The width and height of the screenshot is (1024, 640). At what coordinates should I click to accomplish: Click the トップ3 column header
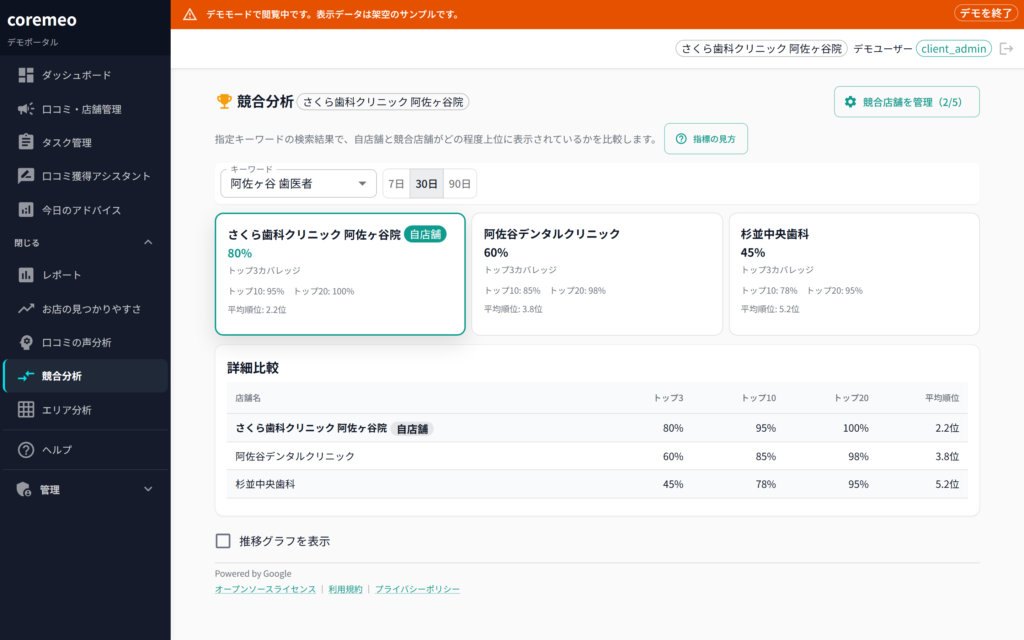coord(668,398)
